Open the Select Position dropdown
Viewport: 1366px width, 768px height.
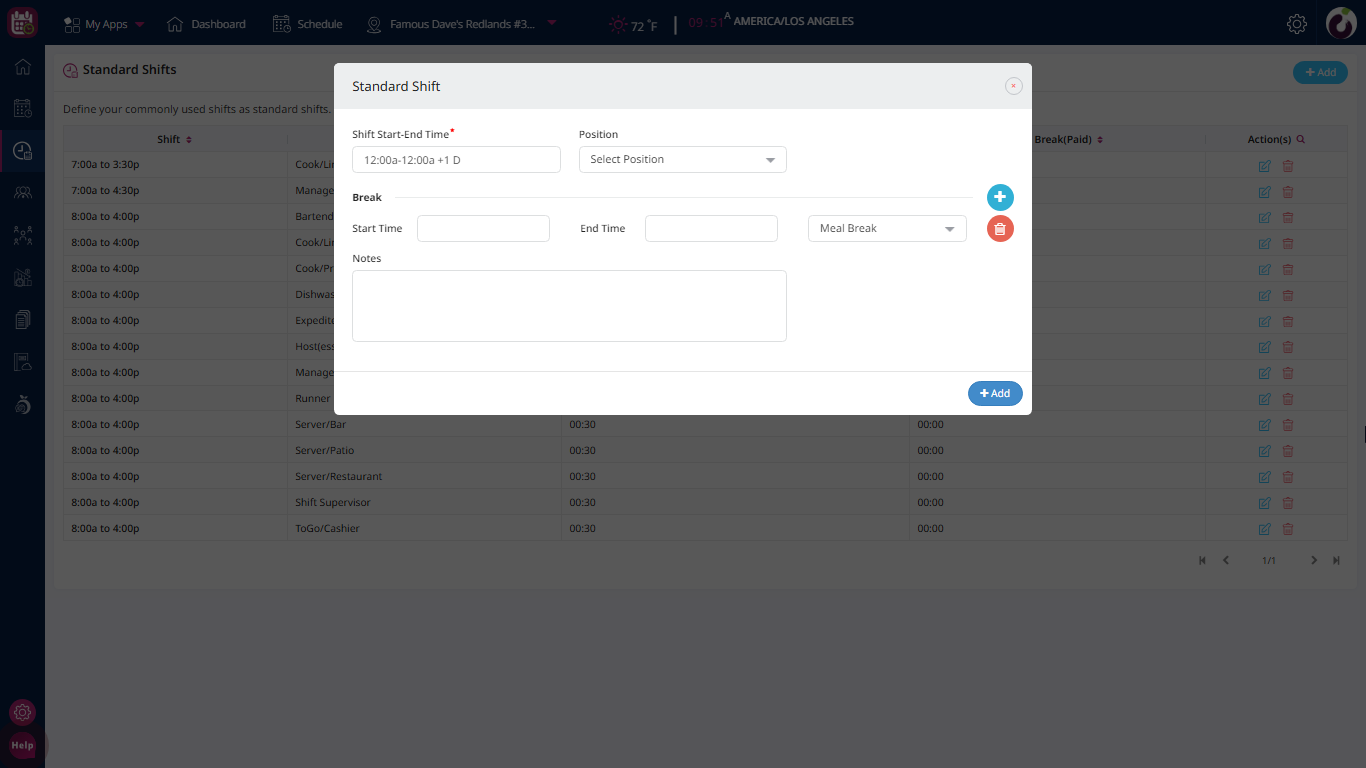point(682,159)
